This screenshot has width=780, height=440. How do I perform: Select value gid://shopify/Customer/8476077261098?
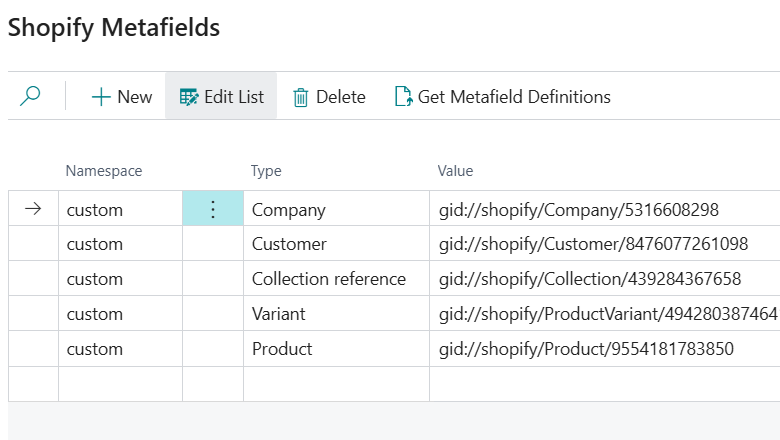point(593,244)
